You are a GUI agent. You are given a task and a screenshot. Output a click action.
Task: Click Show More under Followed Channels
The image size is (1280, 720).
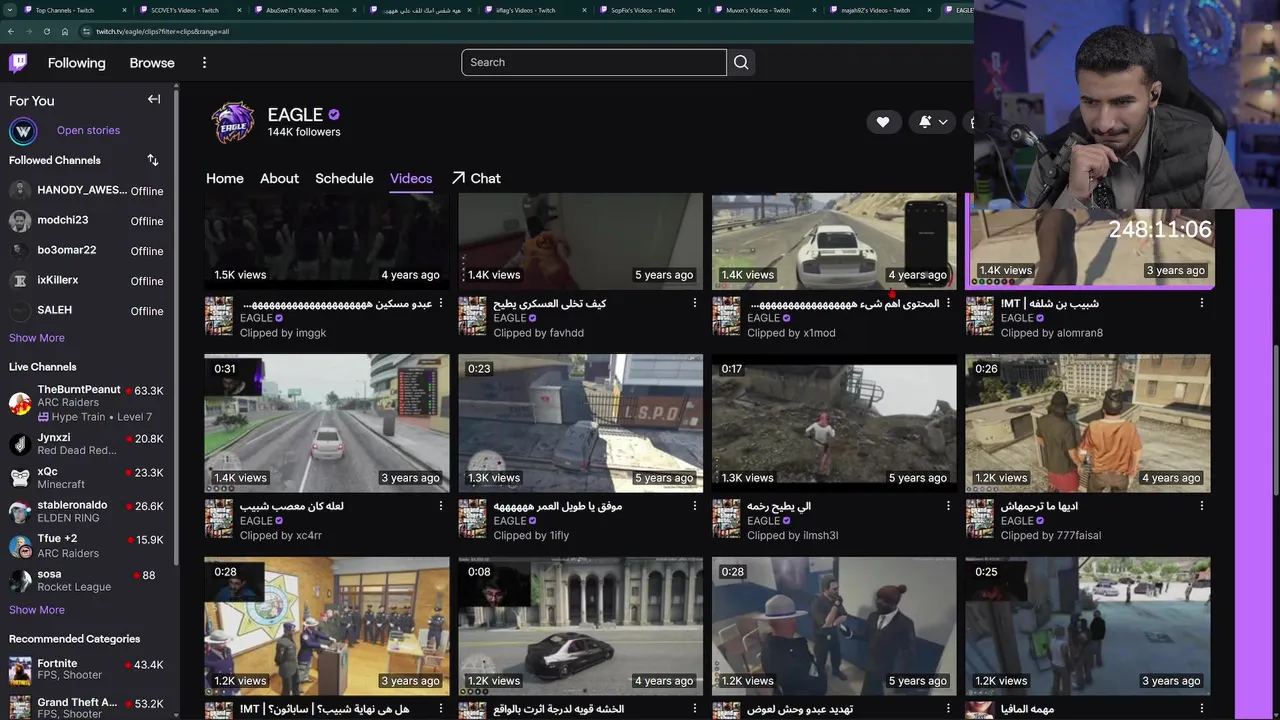[37, 338]
